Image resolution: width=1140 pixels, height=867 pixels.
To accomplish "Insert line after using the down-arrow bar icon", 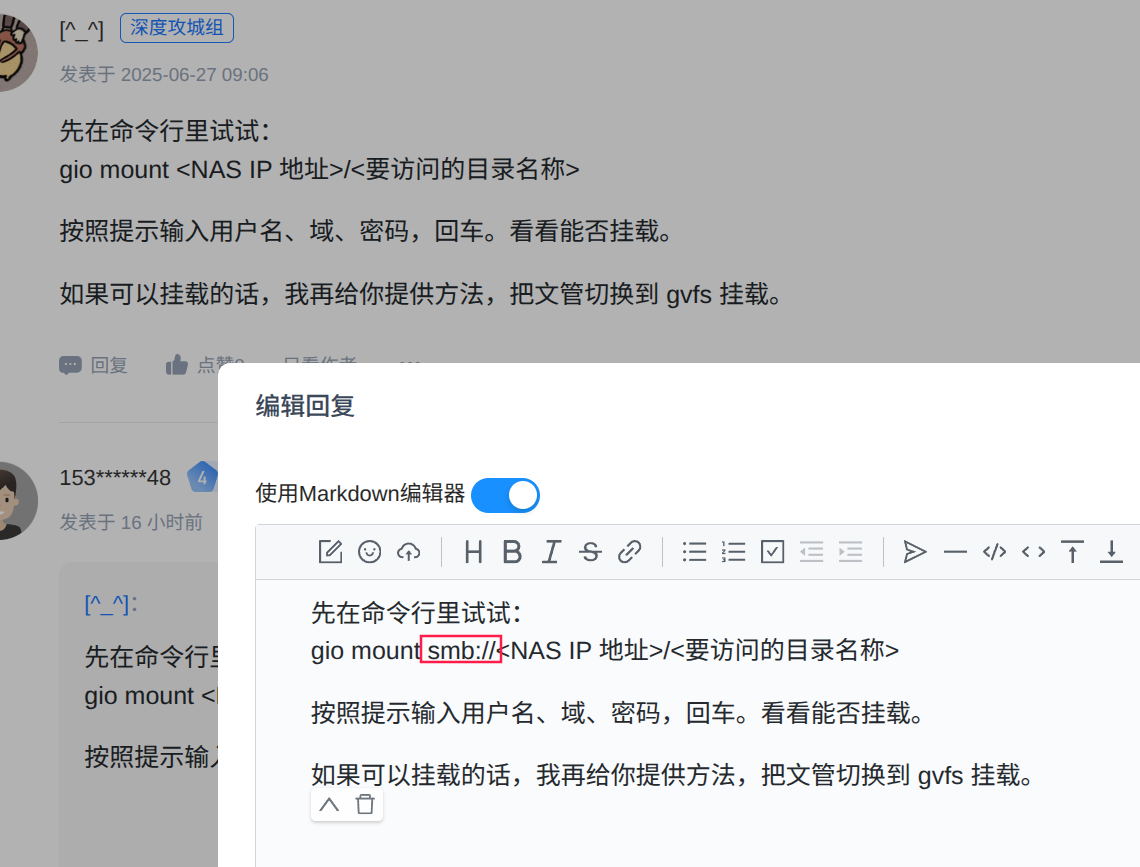I will pos(1112,552).
